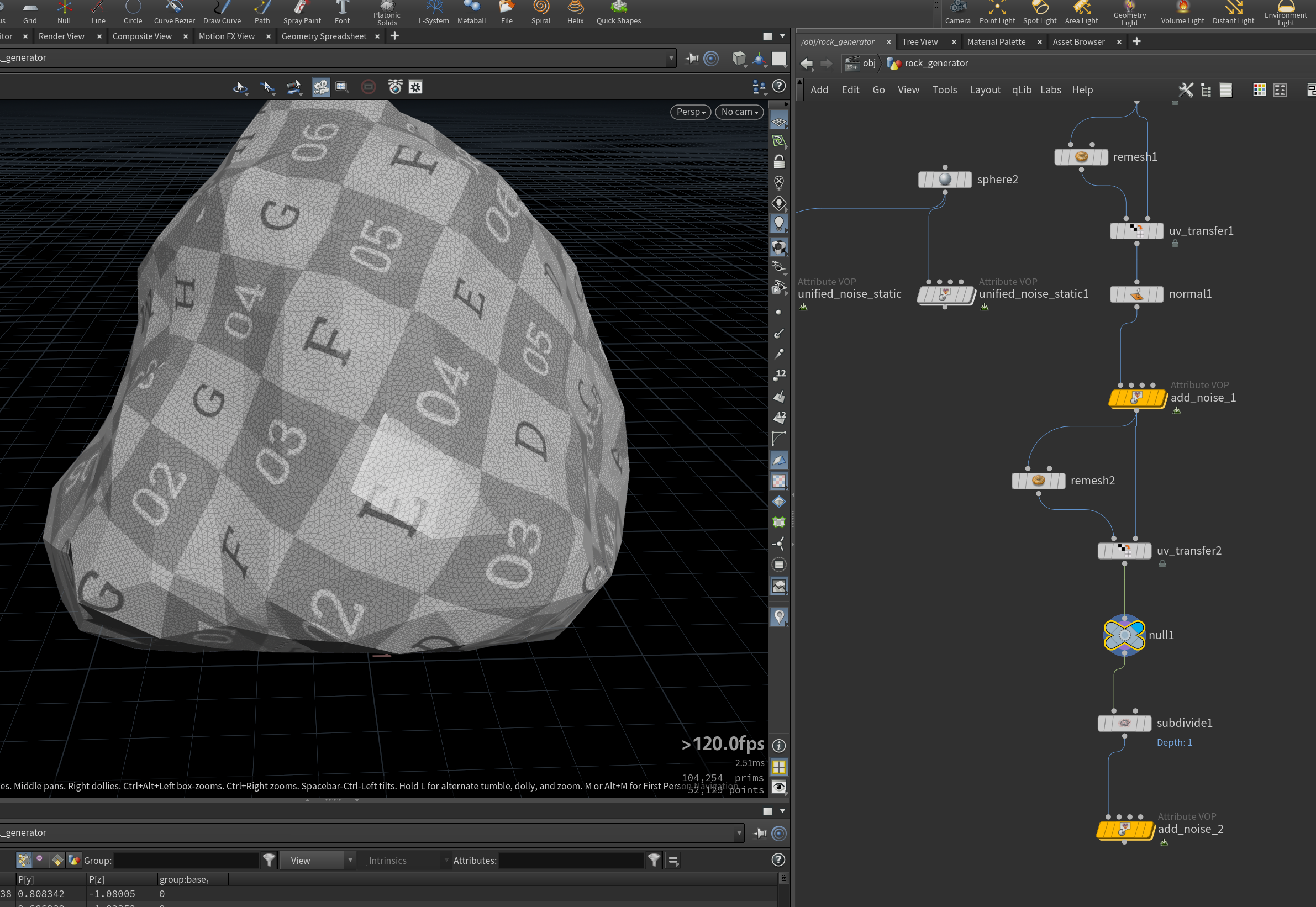Open the Persp viewport dropdown

[690, 112]
